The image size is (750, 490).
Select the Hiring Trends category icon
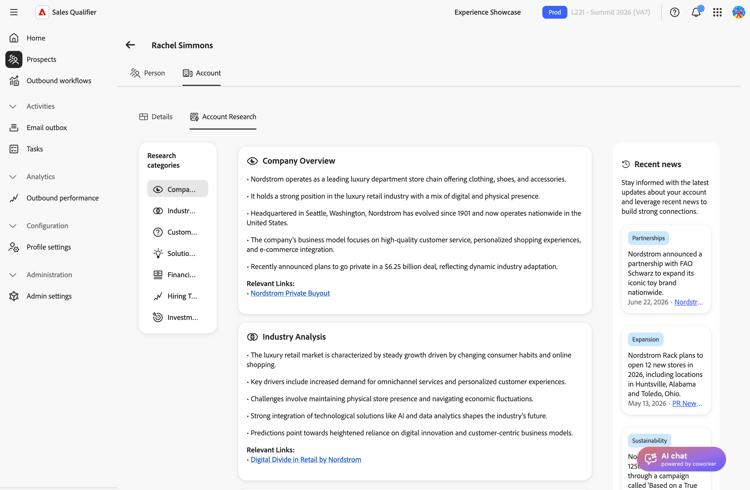158,296
